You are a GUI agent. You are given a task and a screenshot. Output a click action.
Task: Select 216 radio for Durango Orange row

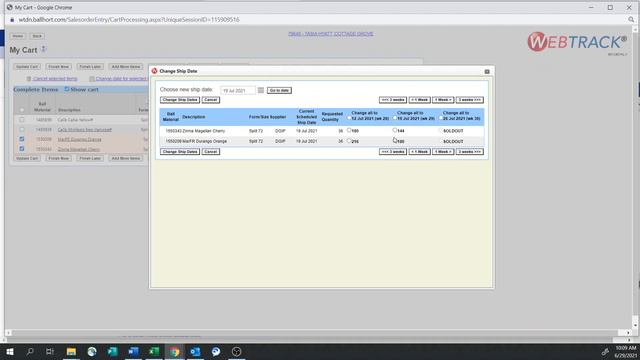(349, 141)
